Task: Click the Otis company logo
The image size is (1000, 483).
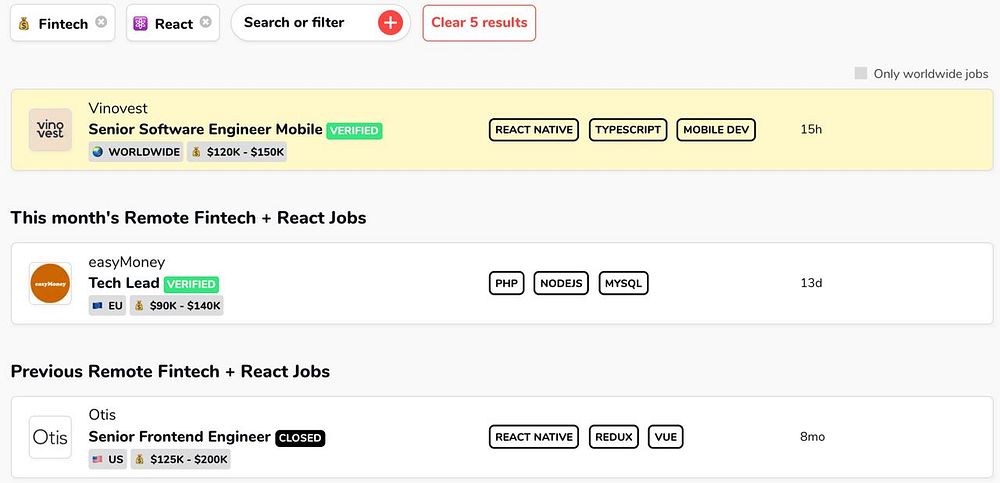Action: [50, 437]
